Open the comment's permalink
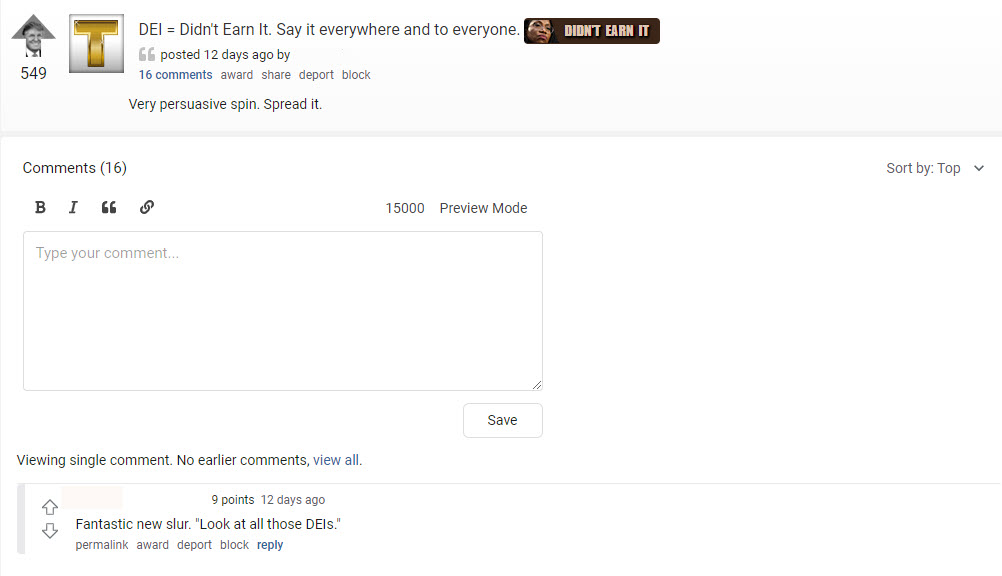 tap(102, 545)
